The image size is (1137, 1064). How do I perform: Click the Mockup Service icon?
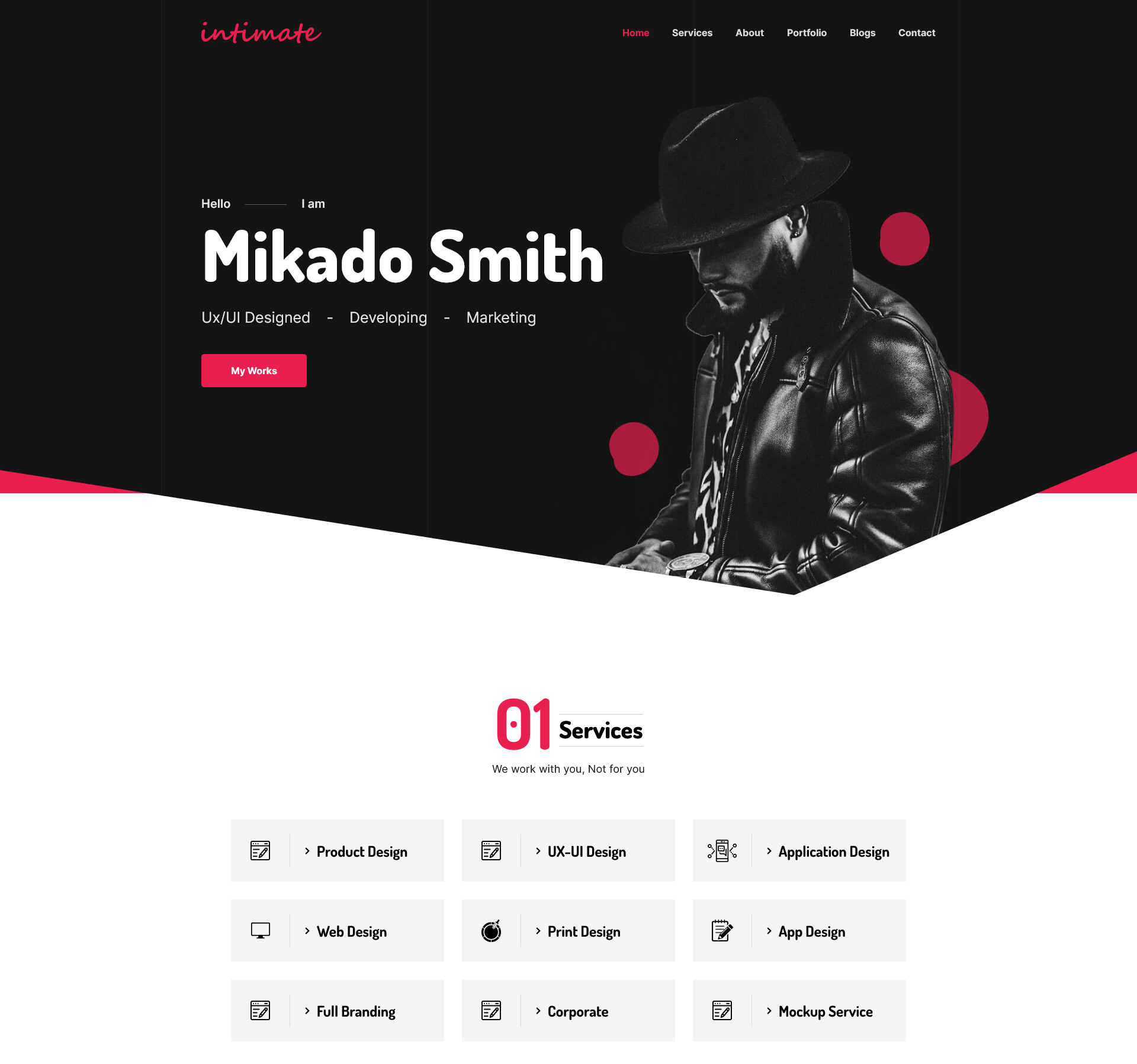click(723, 1010)
